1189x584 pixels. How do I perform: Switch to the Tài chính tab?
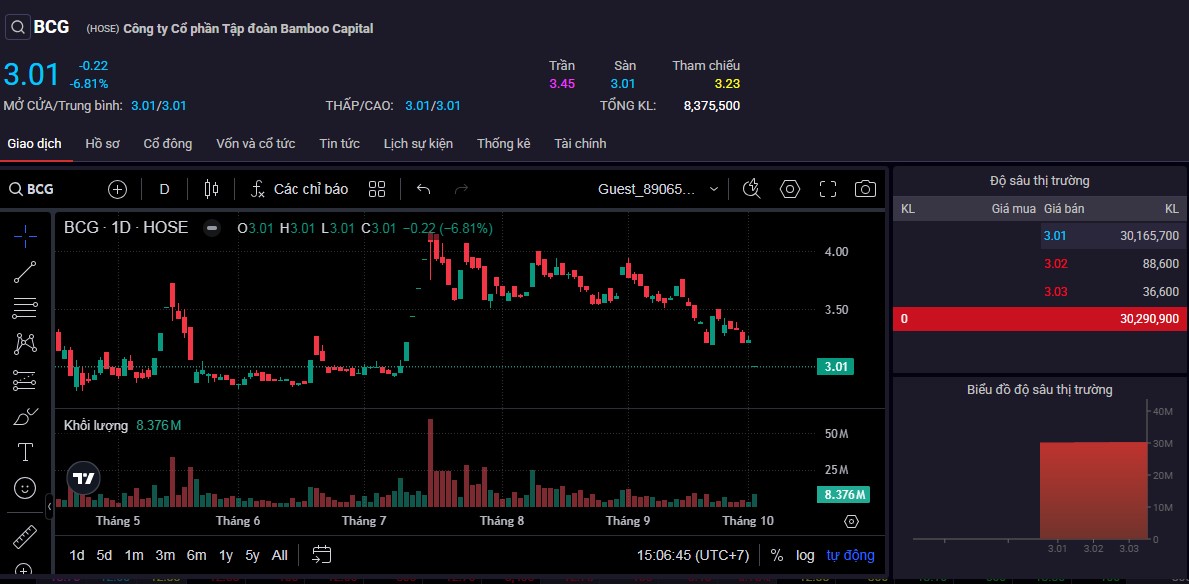click(x=580, y=144)
